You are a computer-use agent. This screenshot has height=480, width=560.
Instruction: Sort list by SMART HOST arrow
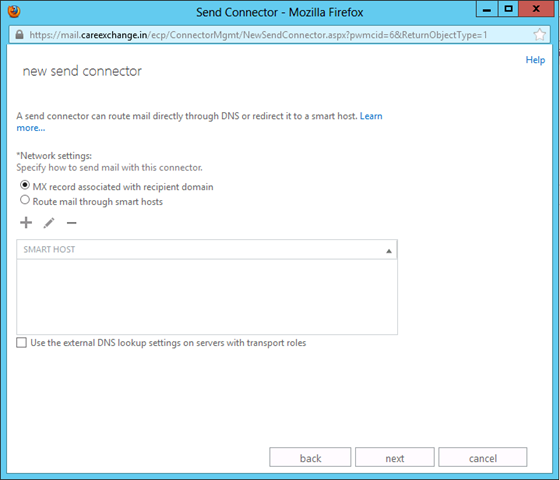[389, 251]
